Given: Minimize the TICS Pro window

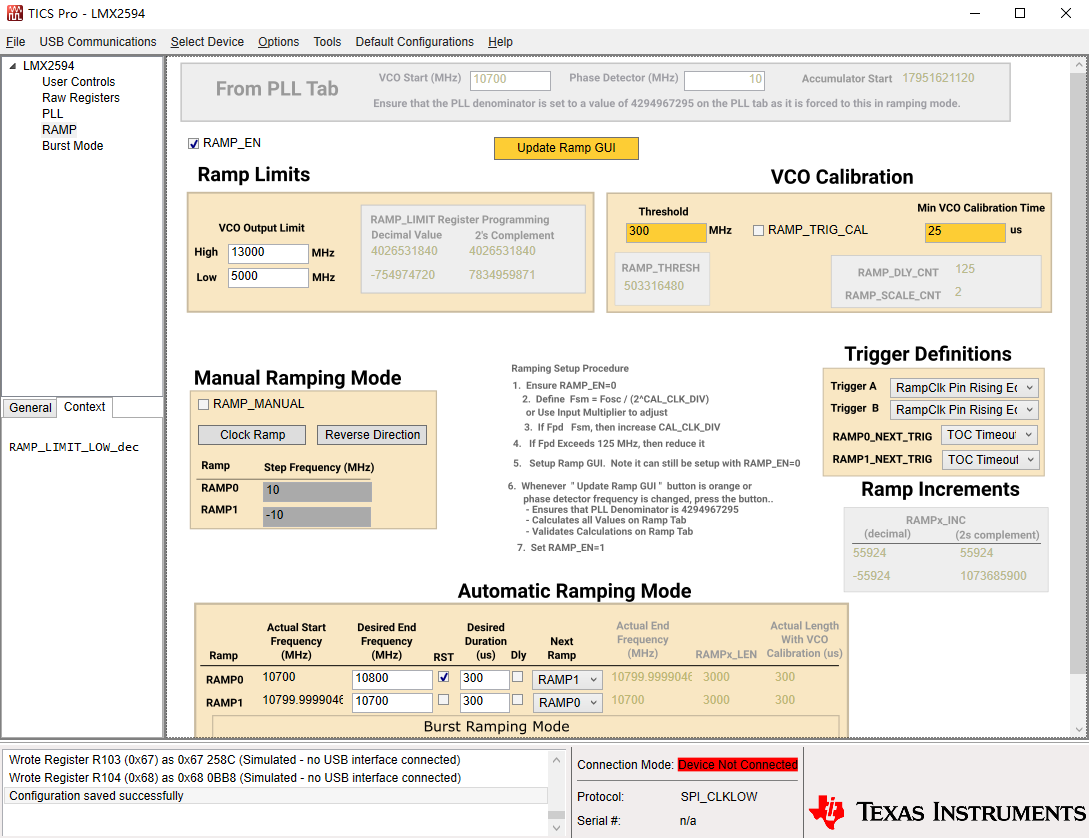Looking at the screenshot, I should tap(975, 13).
